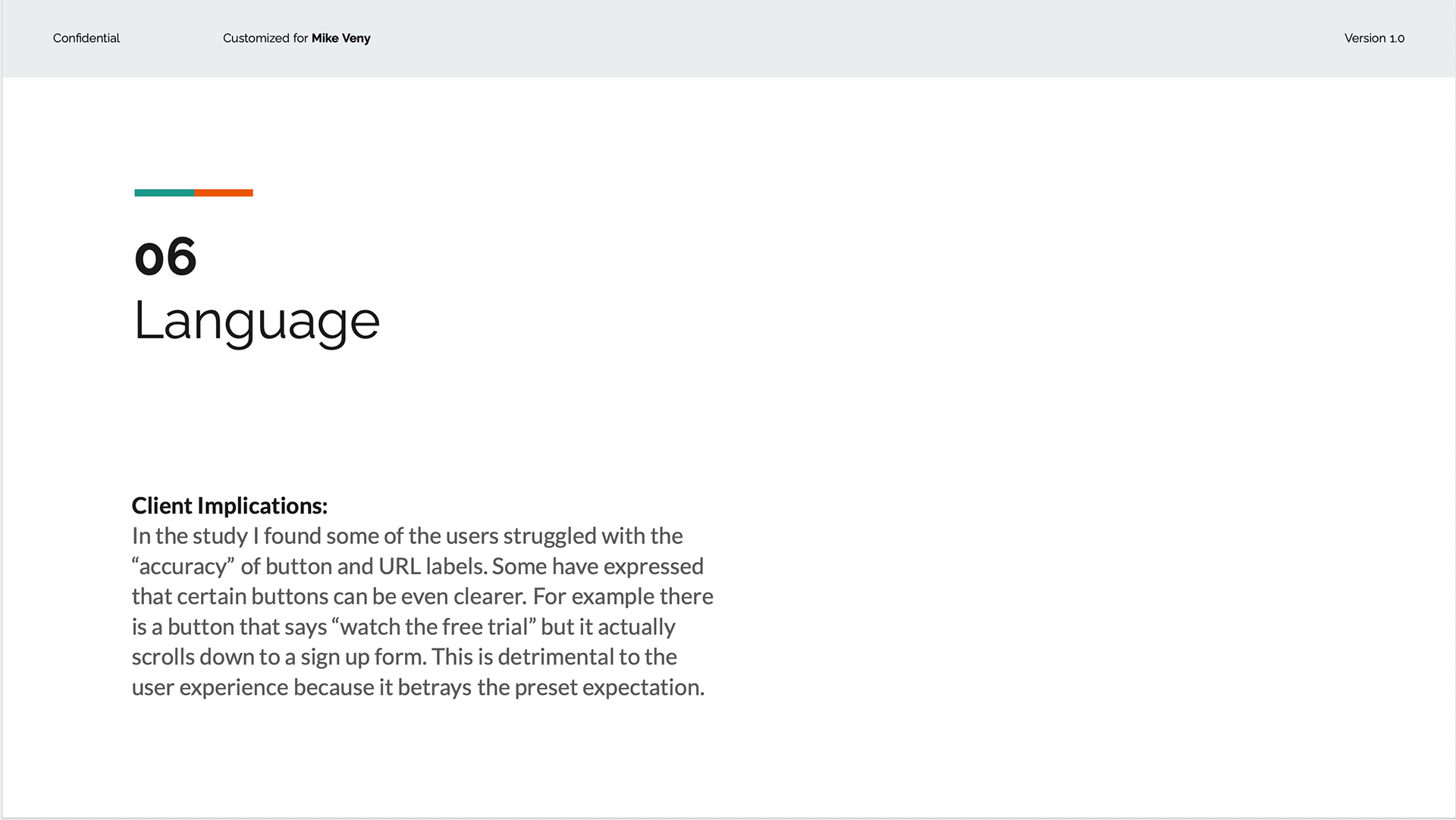Click the "Customized for" header text
The height and width of the screenshot is (820, 1456).
point(265,38)
